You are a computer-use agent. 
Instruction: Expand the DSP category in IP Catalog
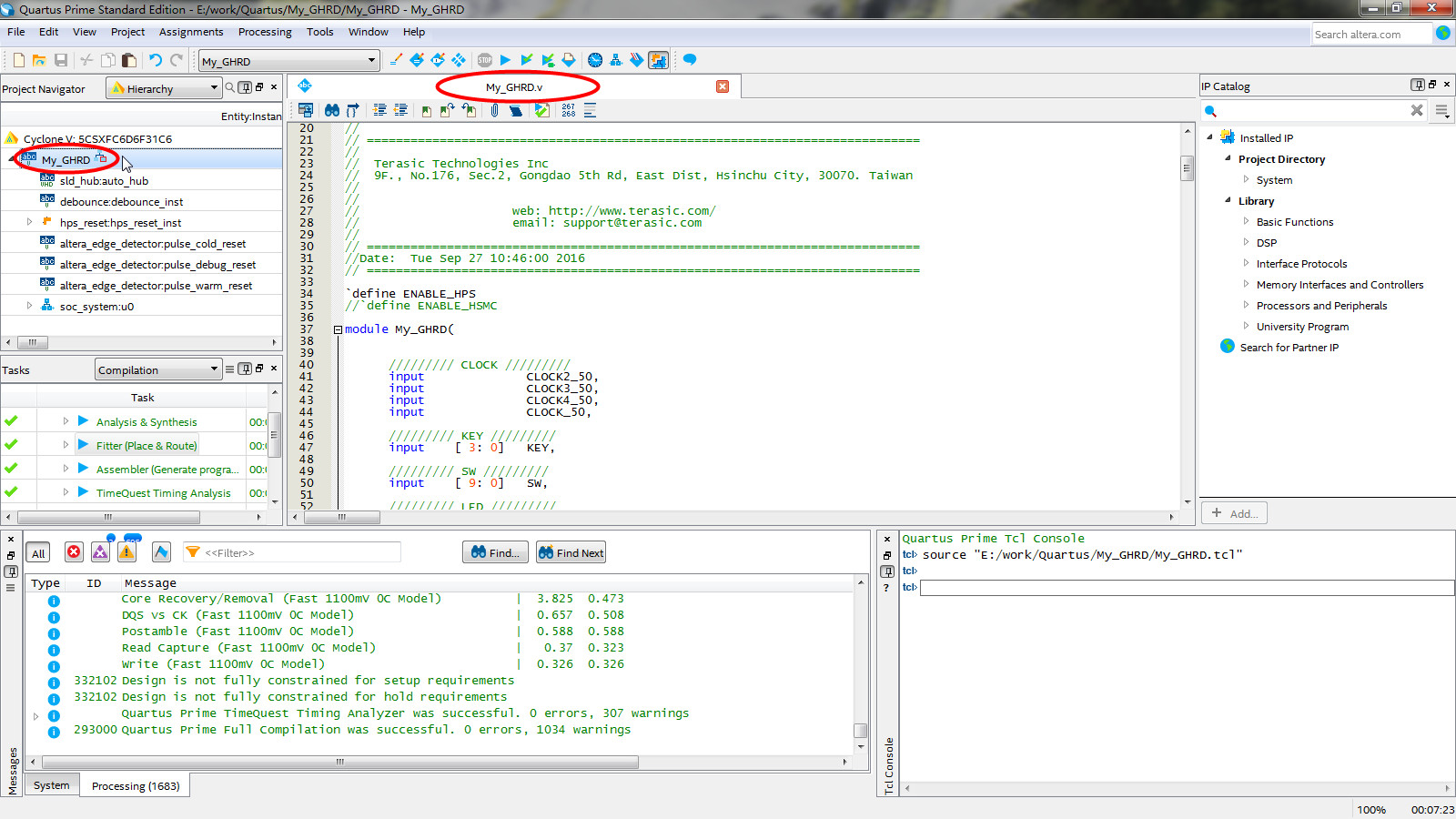pos(1247,242)
